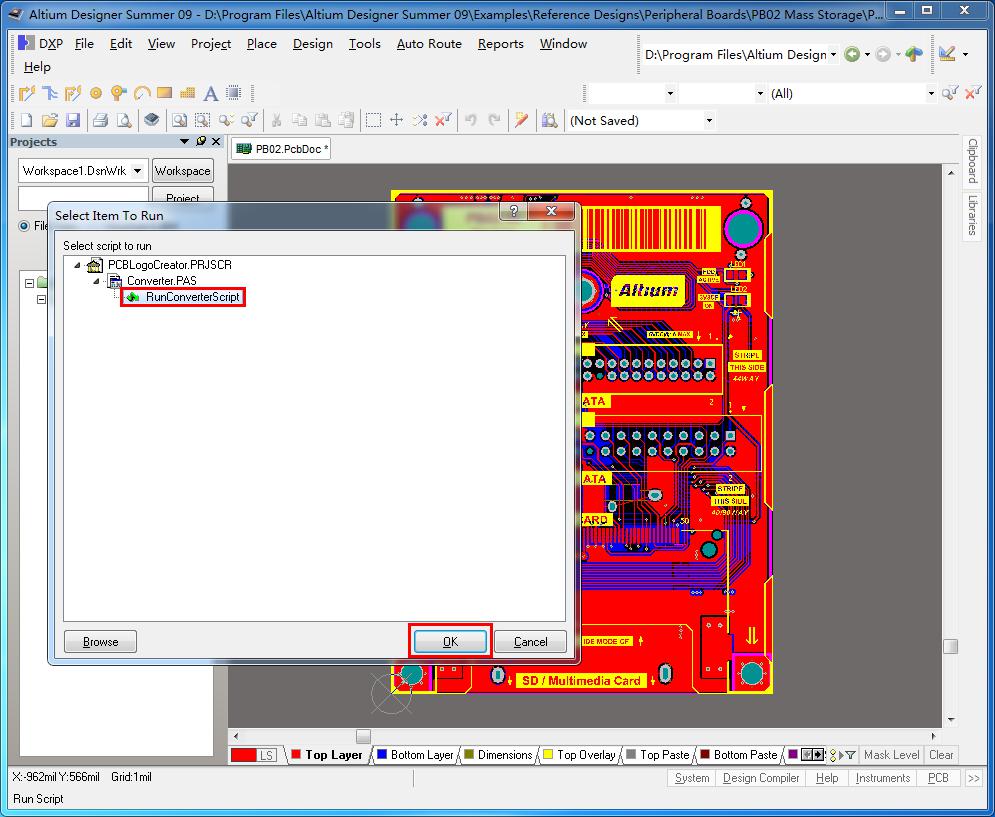Select interactive routing tool
Viewport: 995px width, 817px height.
[x=27, y=93]
